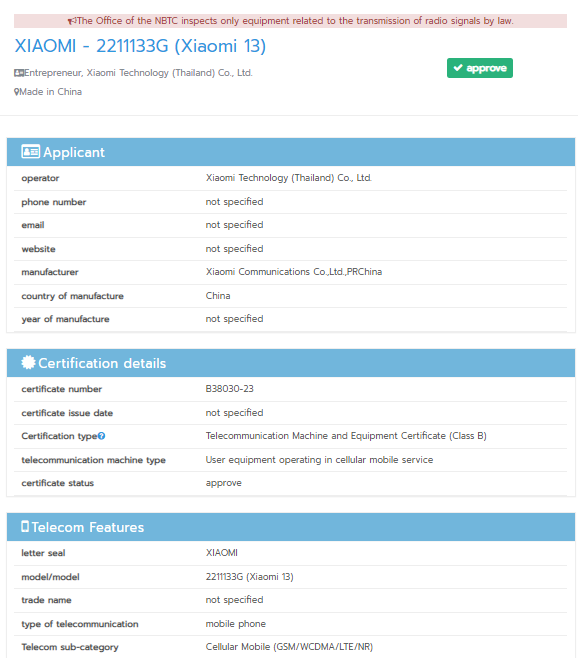Image resolution: width=578 pixels, height=658 pixels.
Task: Click the Telecom sub-category Cellular Mobile value
Action: [289, 647]
